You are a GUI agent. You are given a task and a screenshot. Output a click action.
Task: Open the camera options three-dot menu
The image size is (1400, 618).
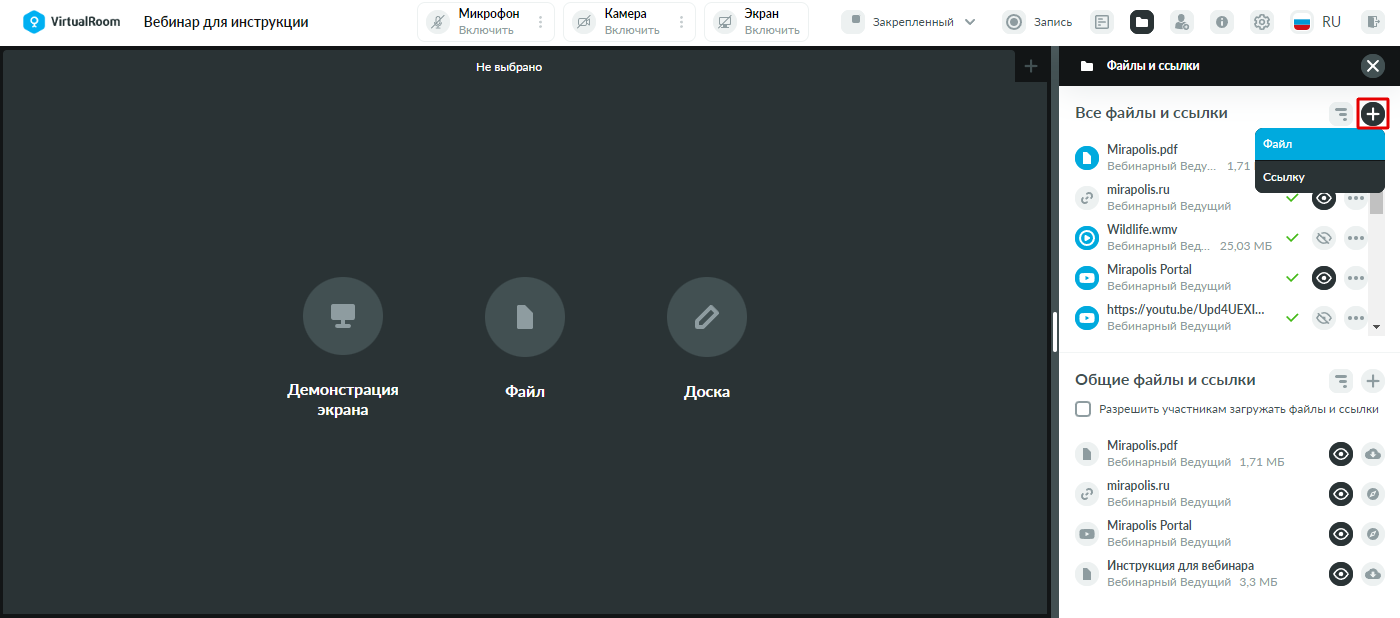click(x=682, y=22)
